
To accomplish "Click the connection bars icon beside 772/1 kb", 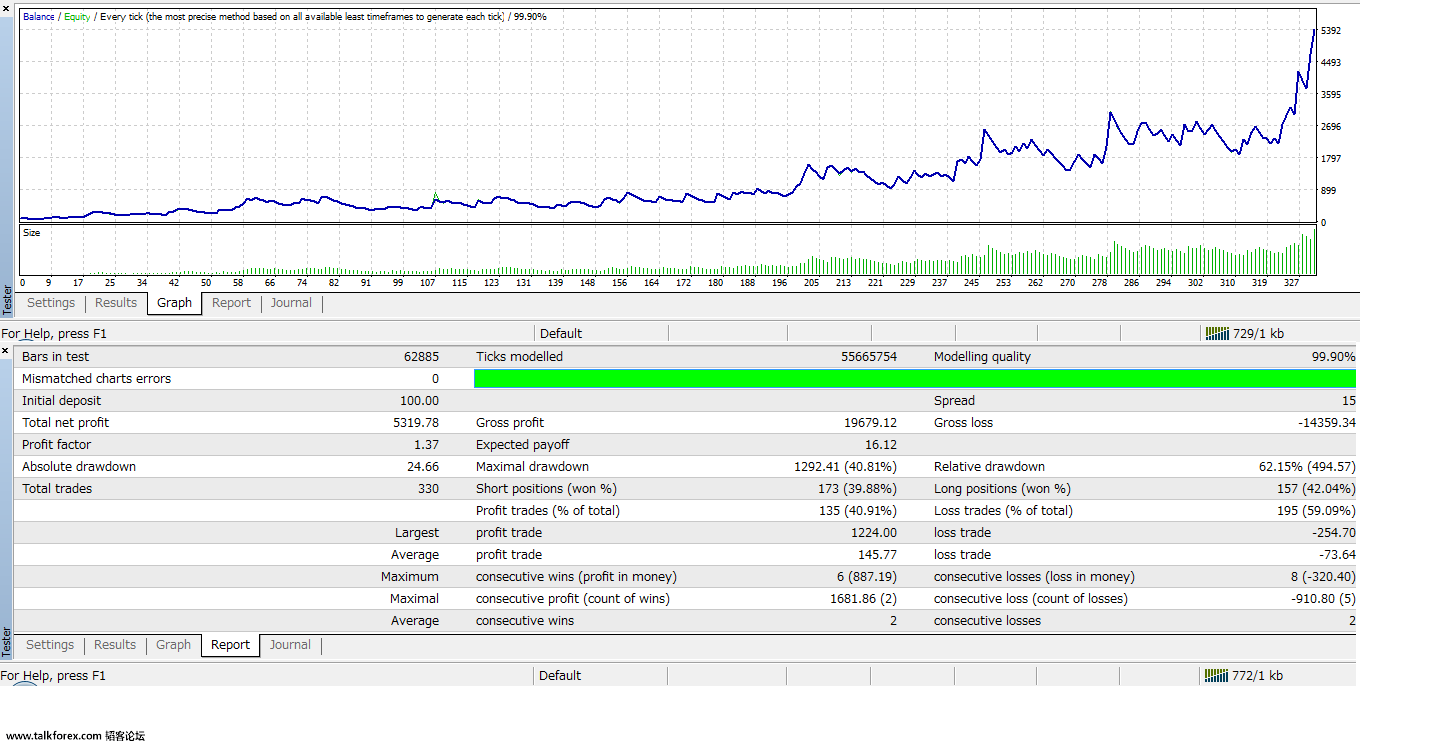I will click(1216, 676).
